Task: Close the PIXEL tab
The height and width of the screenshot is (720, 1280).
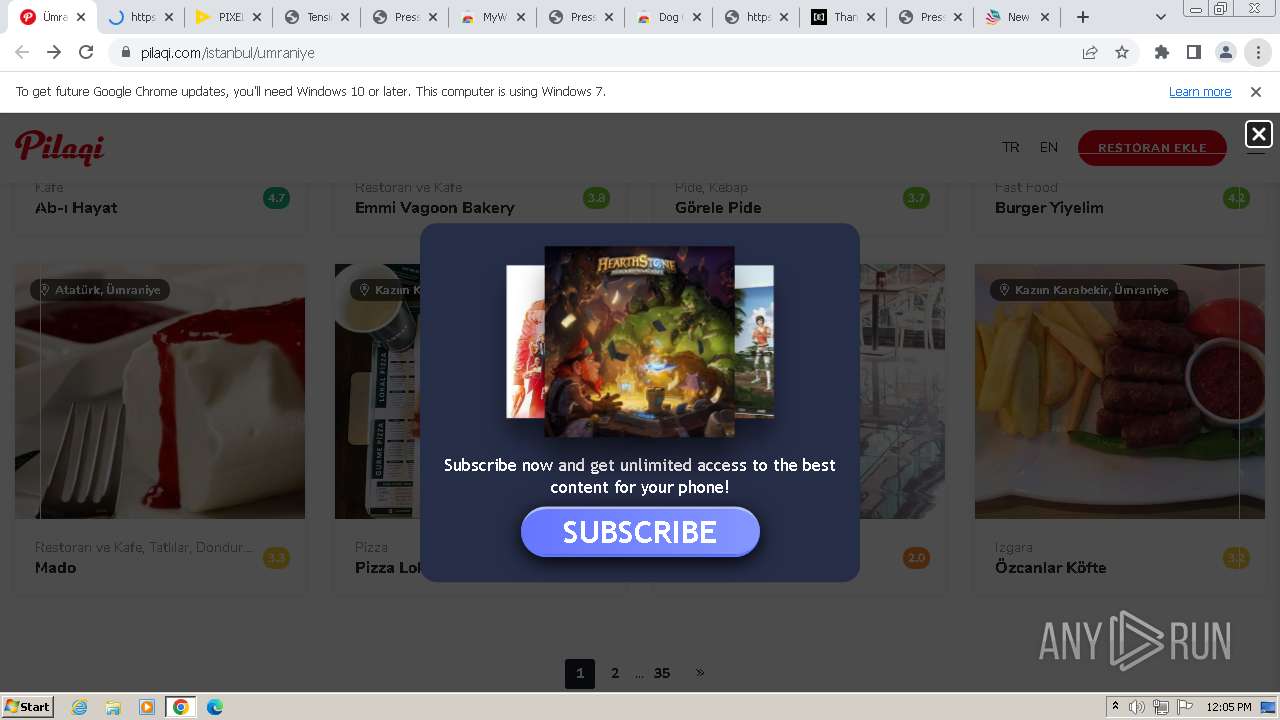Action: tap(257, 17)
